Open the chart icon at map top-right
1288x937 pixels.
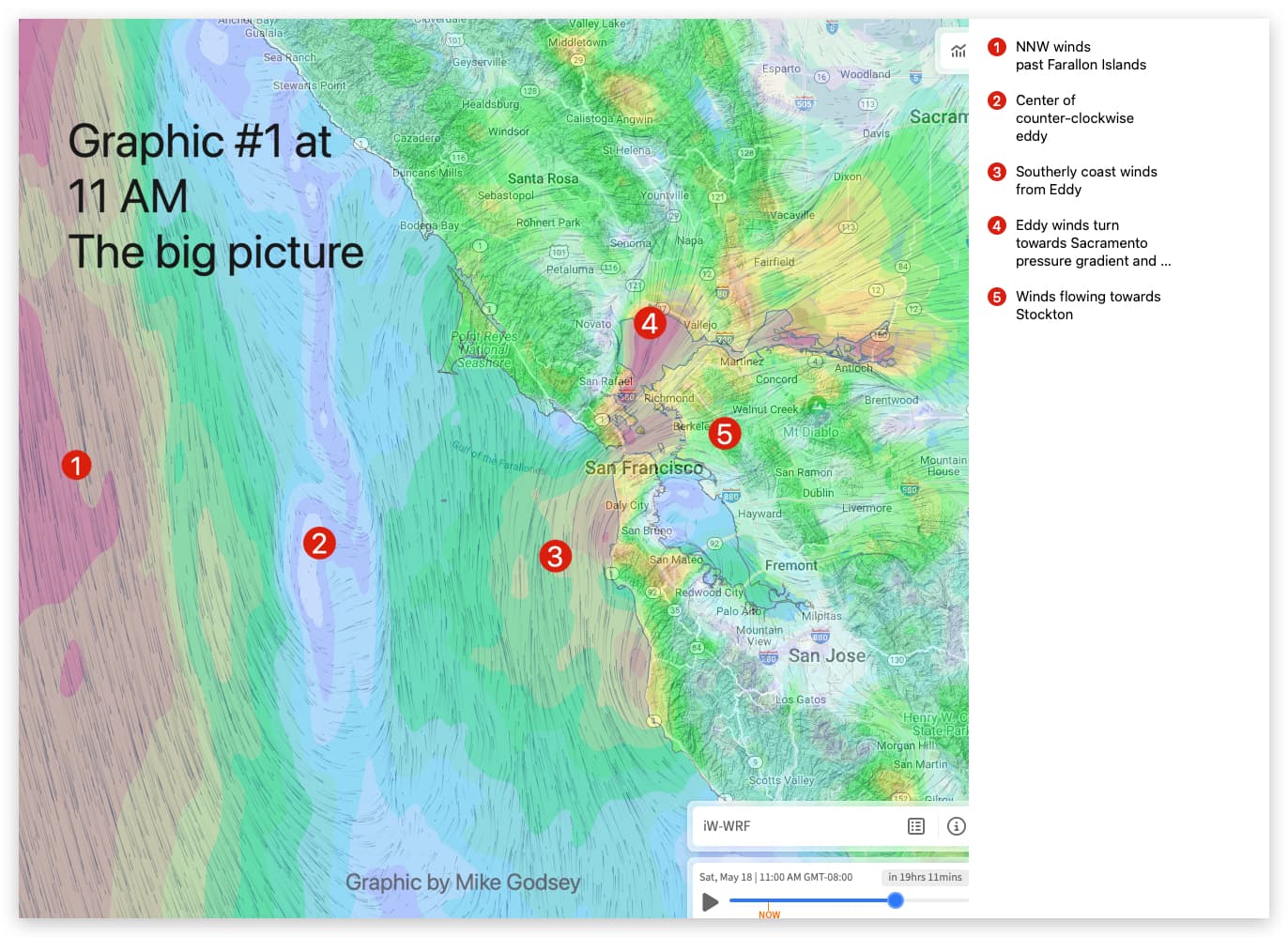click(x=957, y=51)
